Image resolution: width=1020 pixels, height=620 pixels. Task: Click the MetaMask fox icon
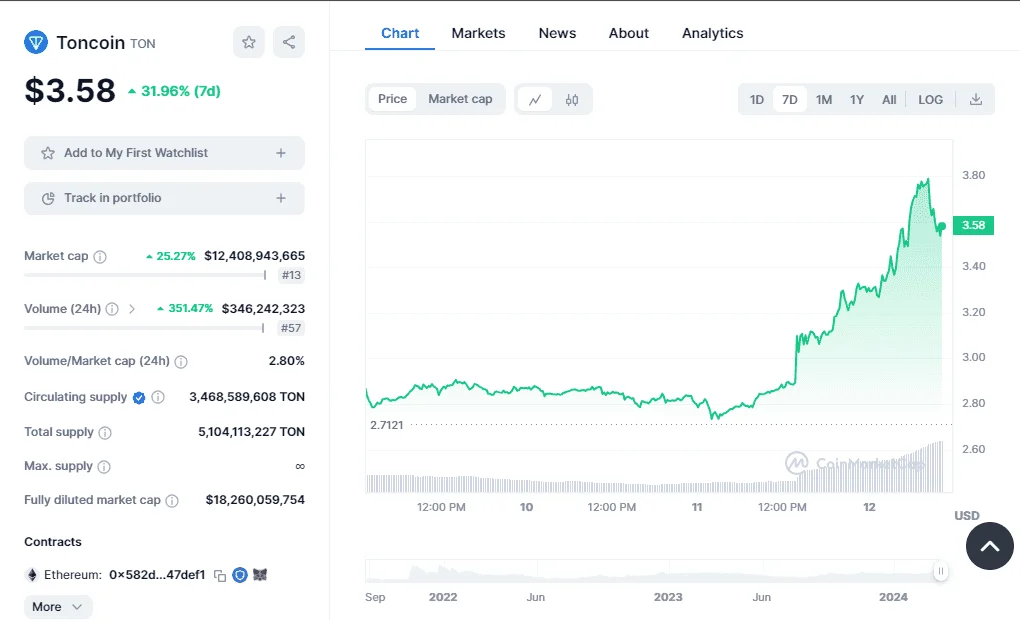tap(260, 575)
